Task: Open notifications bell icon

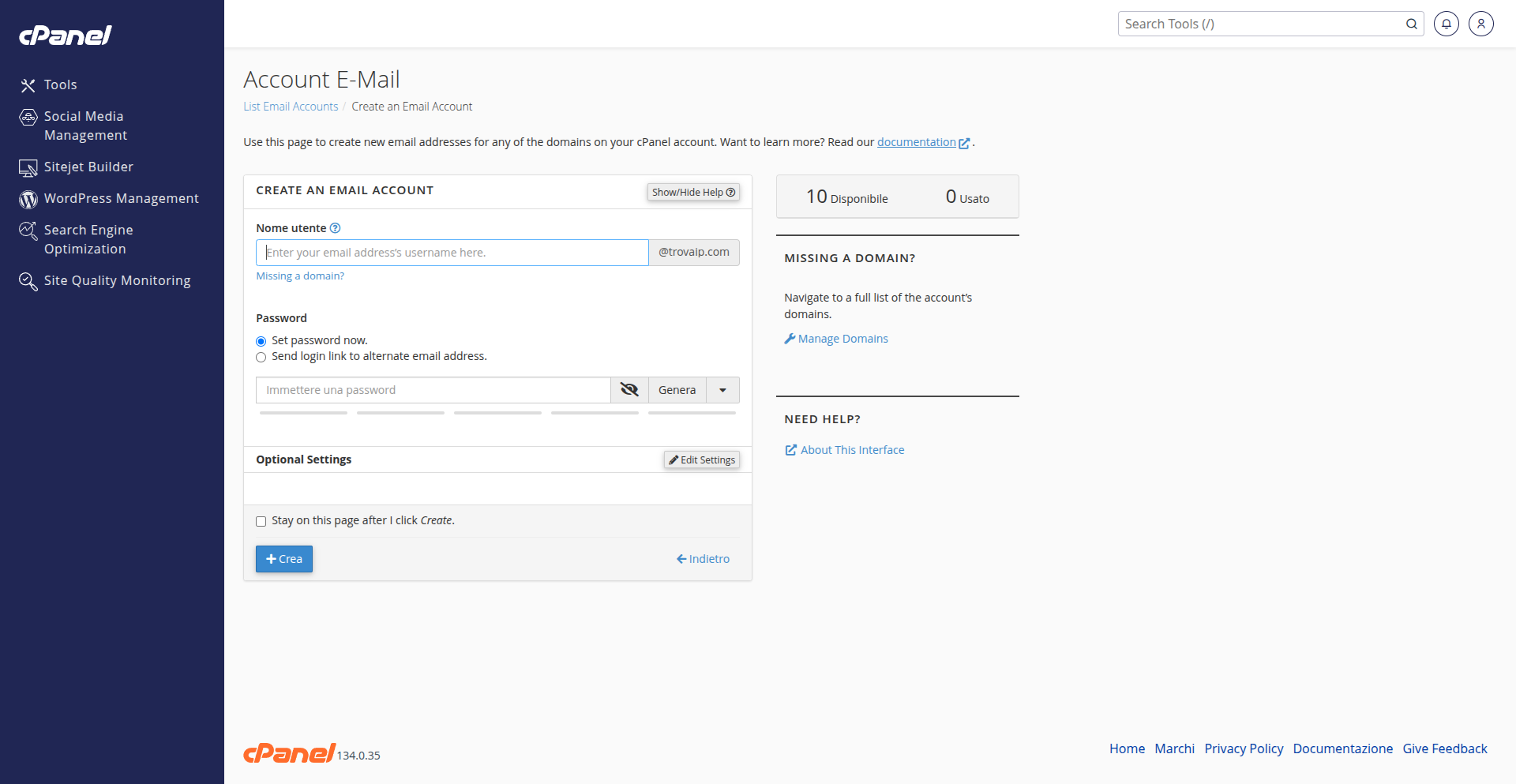Action: [x=1447, y=24]
